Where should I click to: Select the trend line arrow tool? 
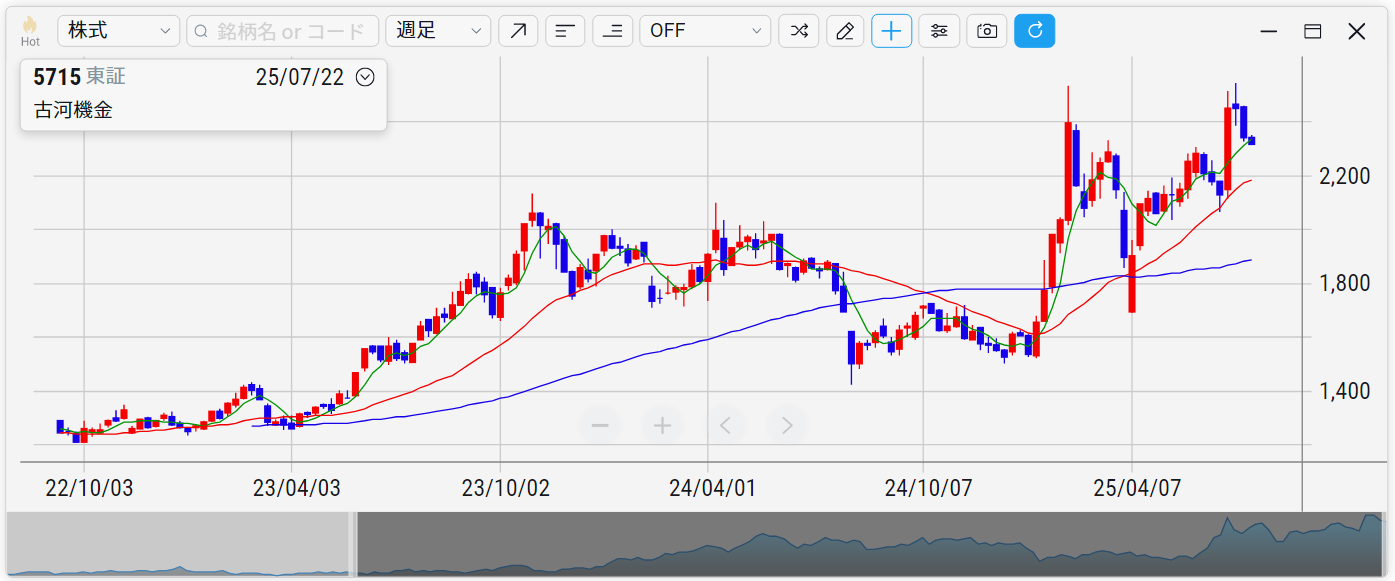pyautogui.click(x=518, y=31)
